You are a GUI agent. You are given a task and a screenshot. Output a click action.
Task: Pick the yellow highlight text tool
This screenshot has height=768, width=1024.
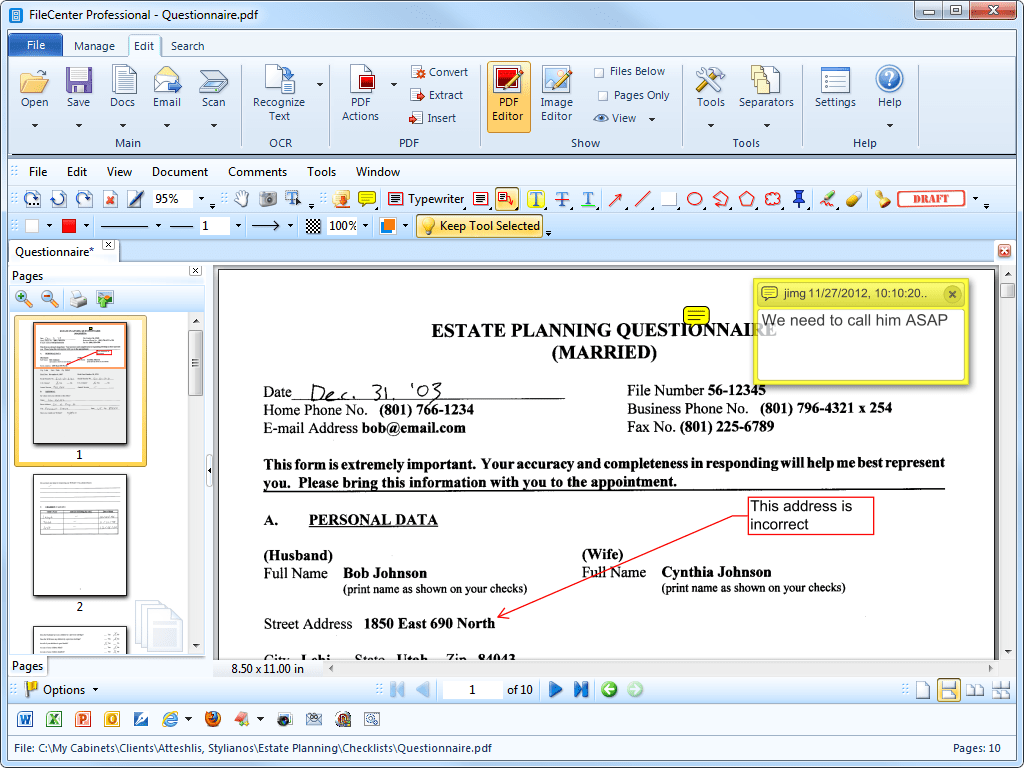(536, 199)
